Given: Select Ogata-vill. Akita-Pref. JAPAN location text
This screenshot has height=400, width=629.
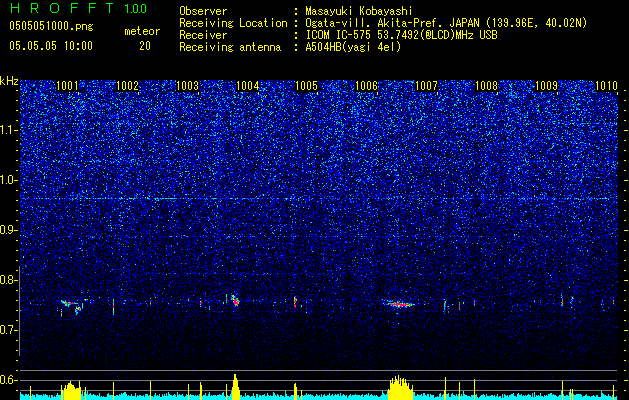Looking at the screenshot, I should coord(446,23).
